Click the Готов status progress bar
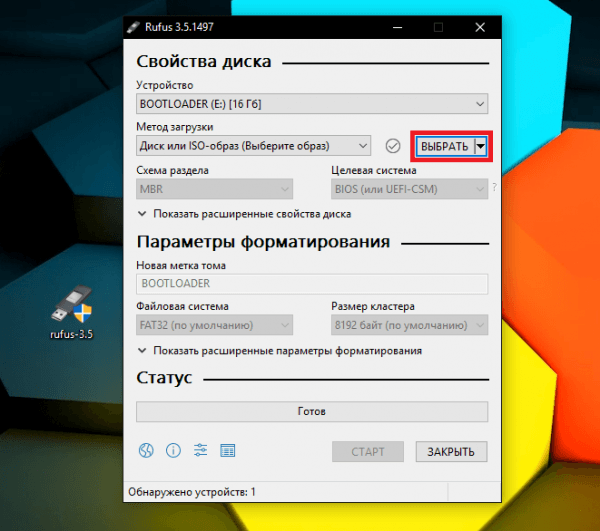600x531 pixels. pyautogui.click(x=312, y=412)
